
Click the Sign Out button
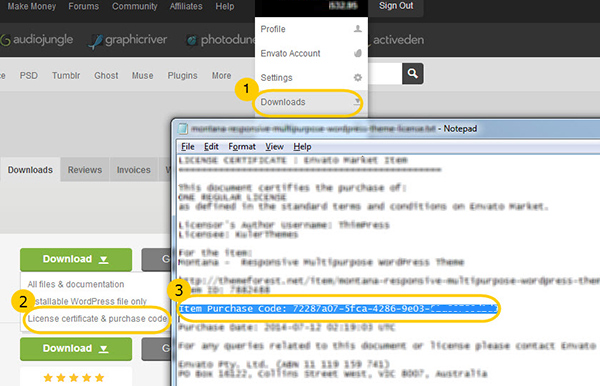(396, 6)
